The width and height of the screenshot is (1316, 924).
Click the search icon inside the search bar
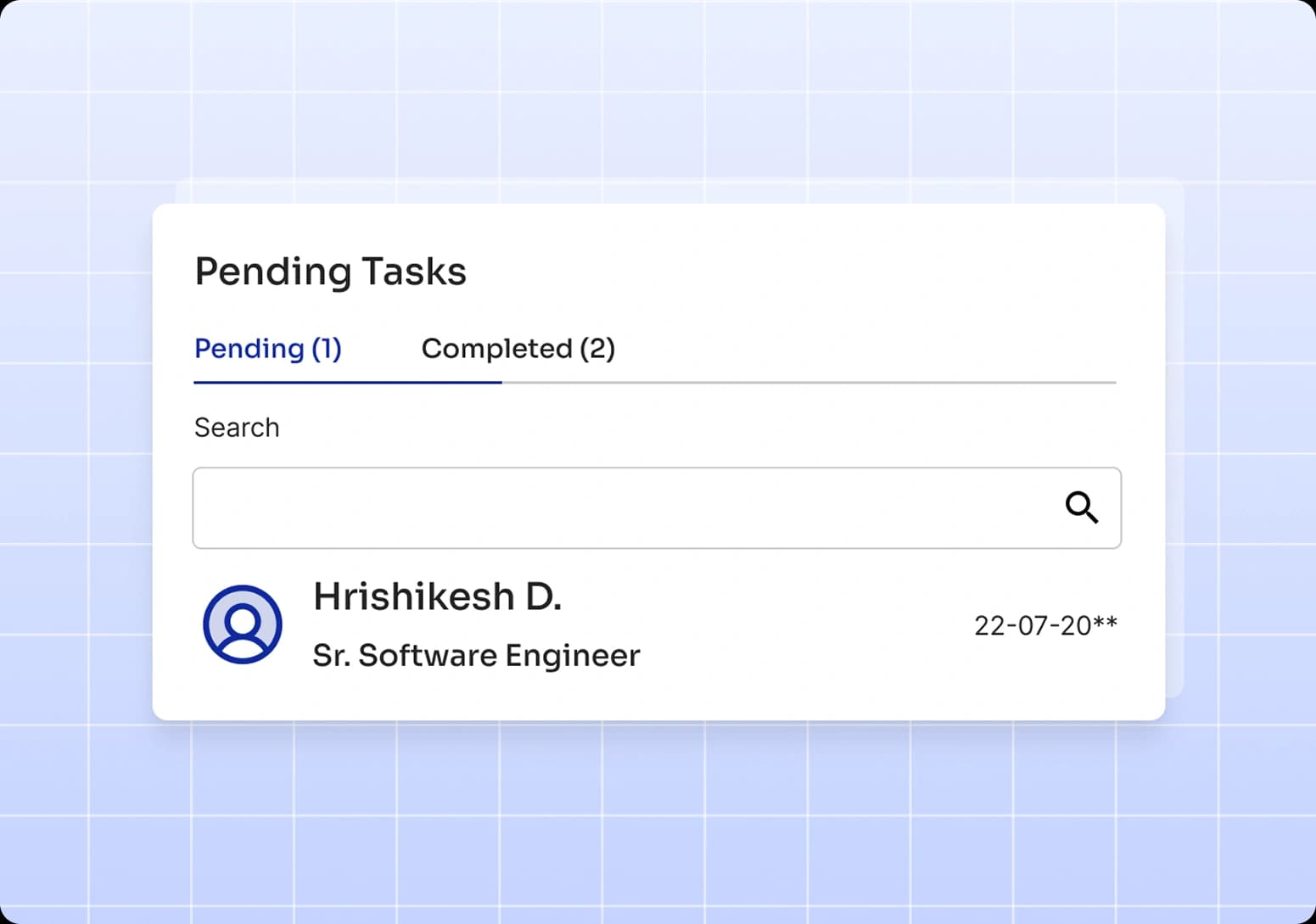[x=1081, y=507]
